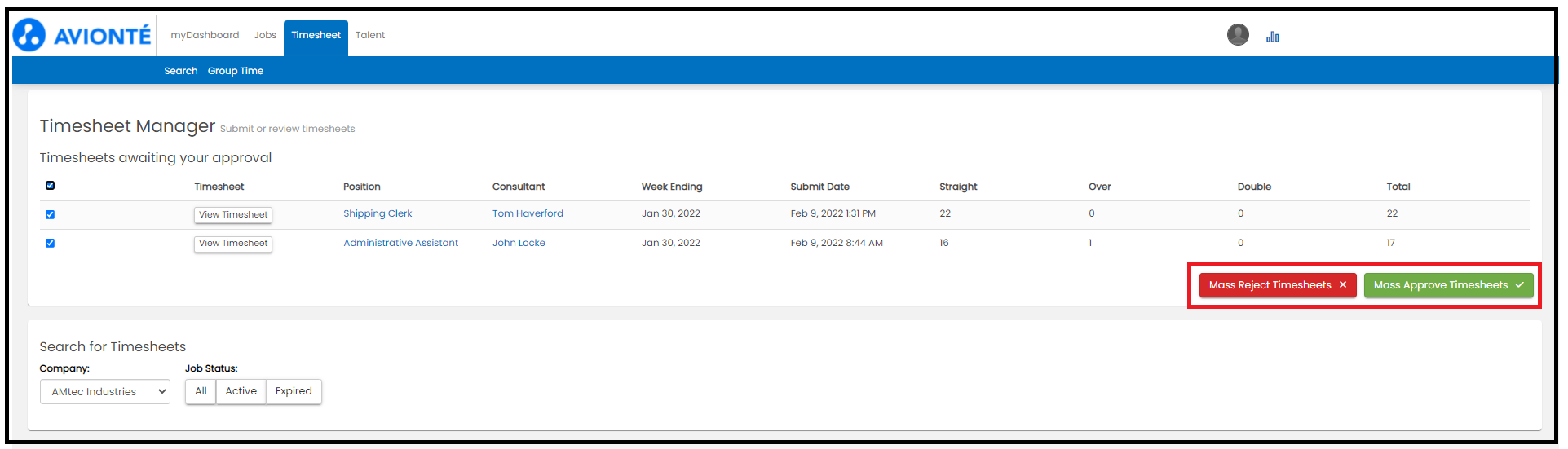Go to the myDashboard tab
The image size is (1568, 449).
pos(205,35)
